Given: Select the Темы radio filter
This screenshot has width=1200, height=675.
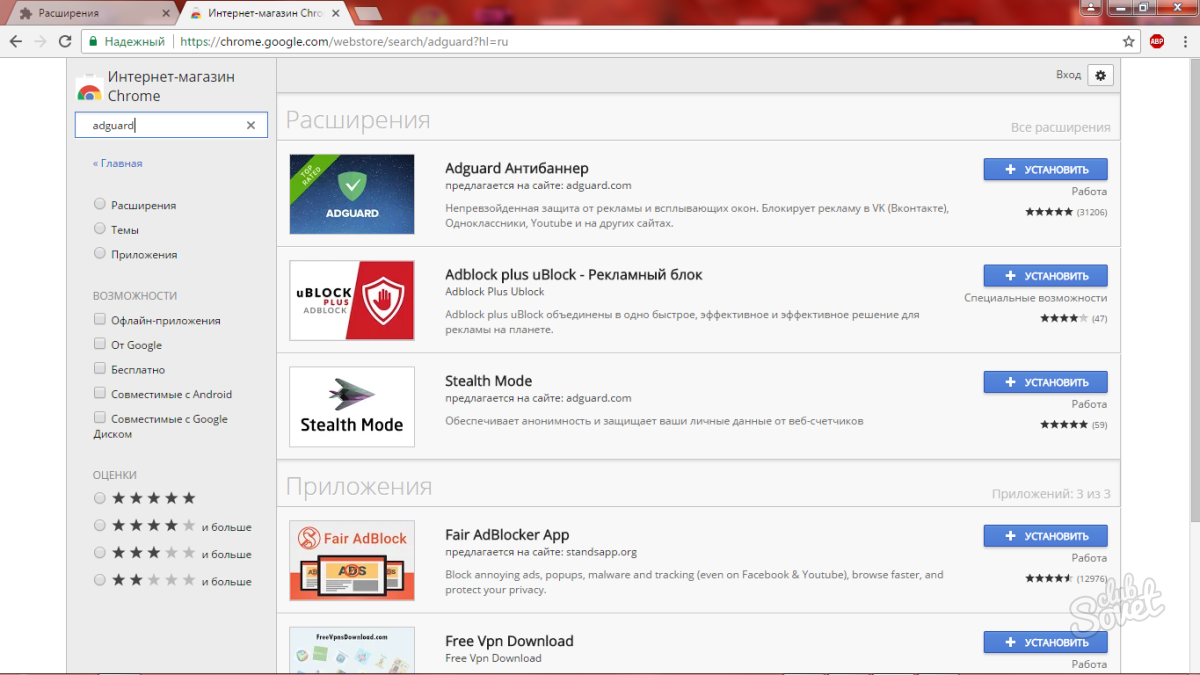Looking at the screenshot, I should [100, 229].
